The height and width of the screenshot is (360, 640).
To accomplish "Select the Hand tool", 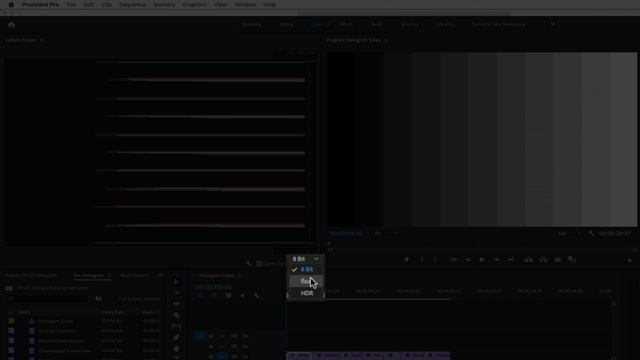I will click(x=176, y=348).
